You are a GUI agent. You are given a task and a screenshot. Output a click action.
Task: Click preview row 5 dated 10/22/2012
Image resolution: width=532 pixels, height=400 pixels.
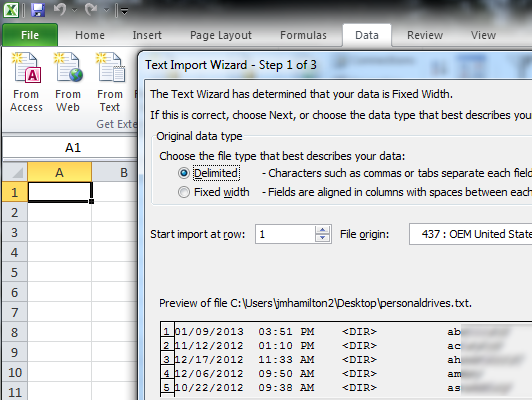346,387
